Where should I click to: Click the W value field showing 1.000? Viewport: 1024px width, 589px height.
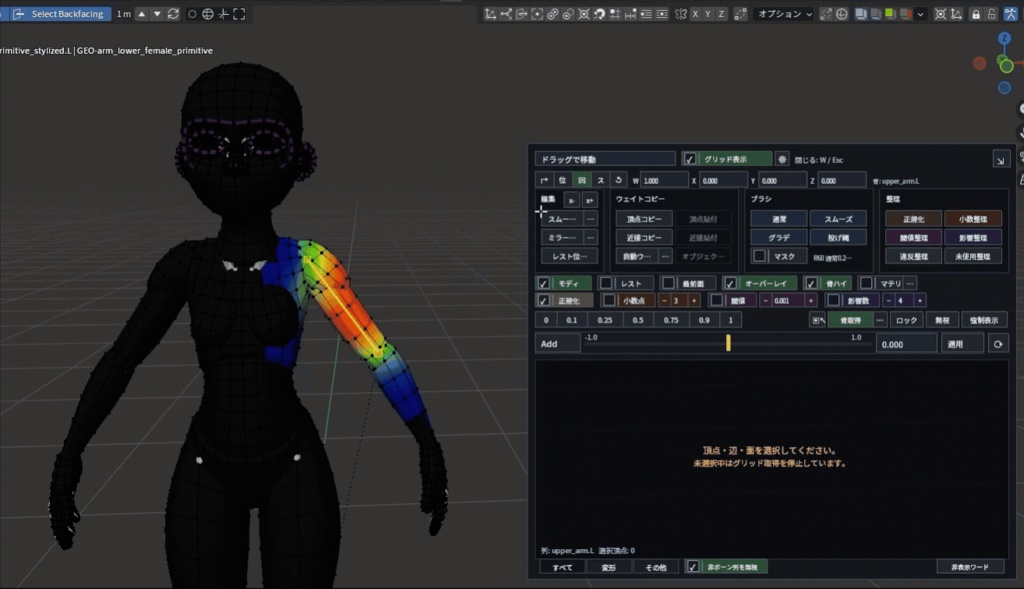664,181
